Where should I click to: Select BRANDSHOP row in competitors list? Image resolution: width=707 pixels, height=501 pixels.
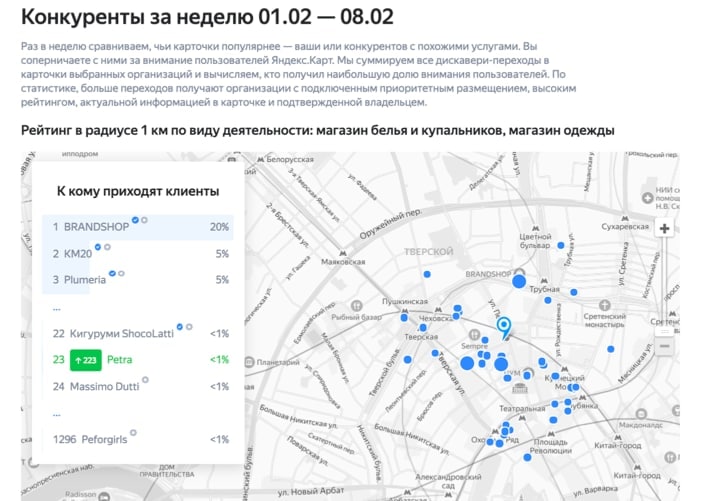138,227
